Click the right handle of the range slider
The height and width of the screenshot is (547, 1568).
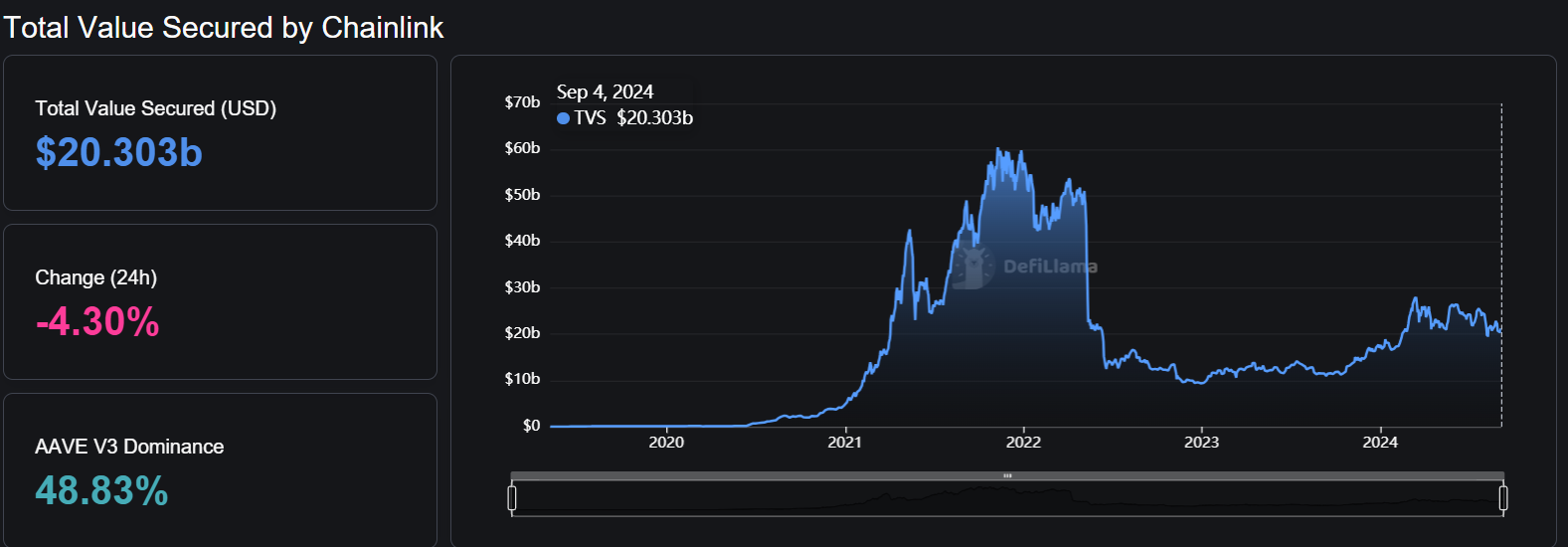tap(1502, 497)
